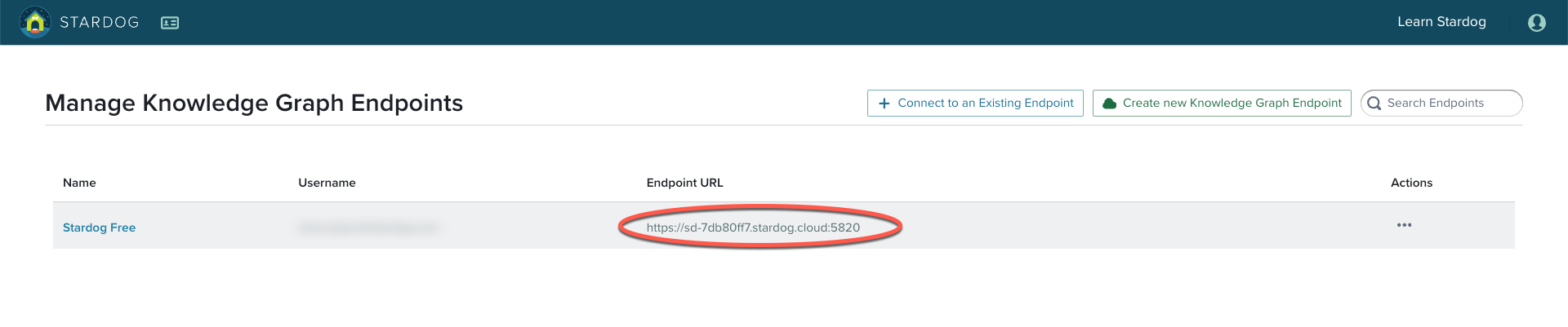Open the Stardog Free endpoint link
1568x327 pixels.
click(x=99, y=228)
